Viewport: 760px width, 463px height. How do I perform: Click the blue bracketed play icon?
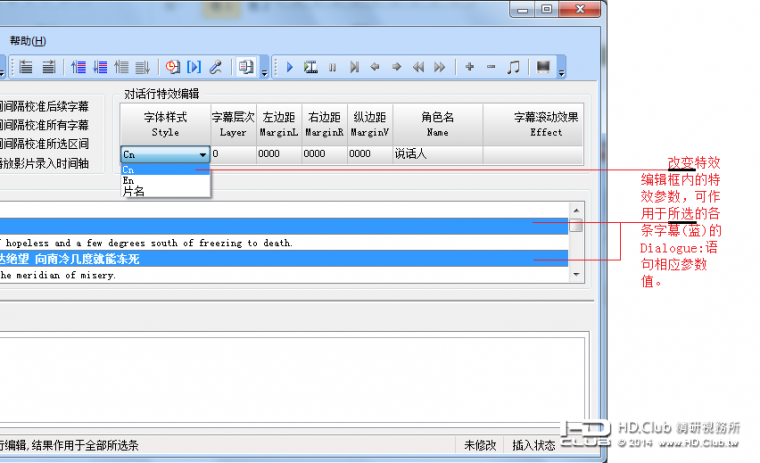point(194,67)
